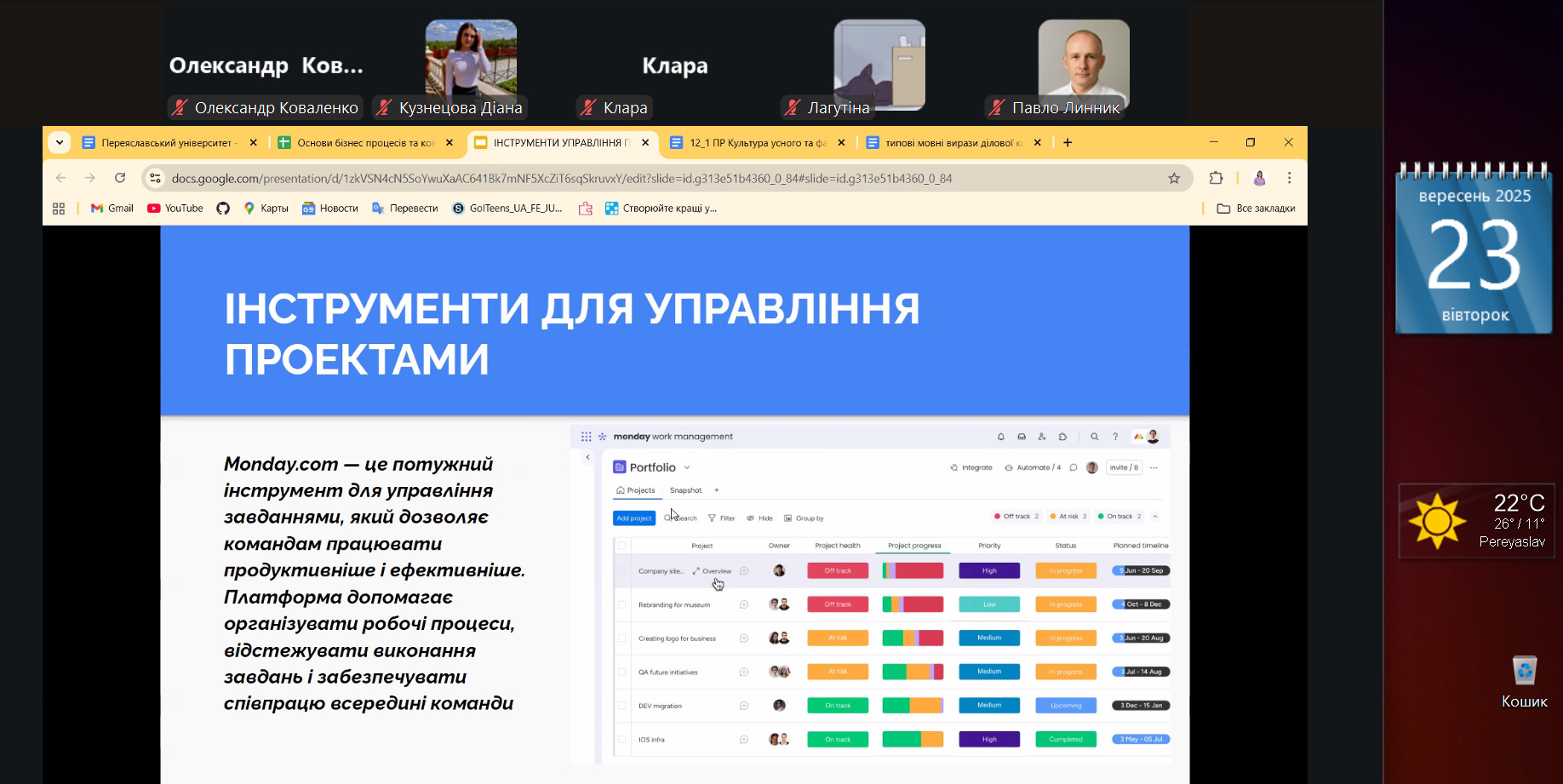
Task: Open the GitHub bookmark icon
Action: tap(223, 209)
